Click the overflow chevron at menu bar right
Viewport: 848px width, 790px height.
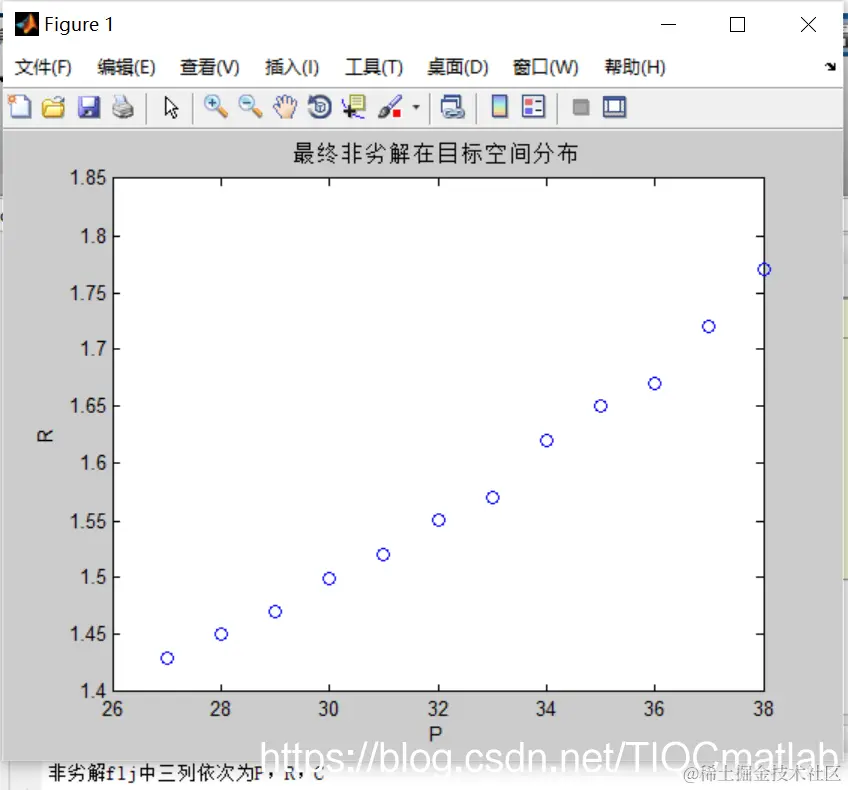831,67
